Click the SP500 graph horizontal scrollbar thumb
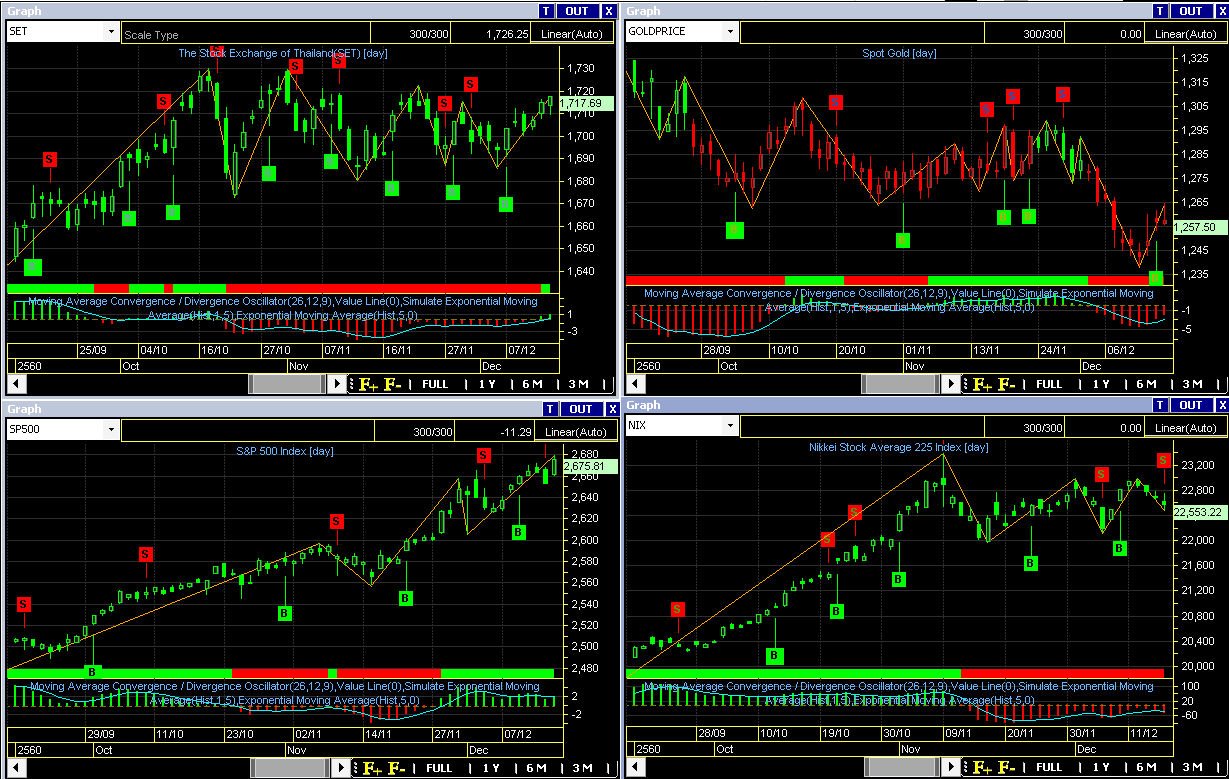 (291, 769)
